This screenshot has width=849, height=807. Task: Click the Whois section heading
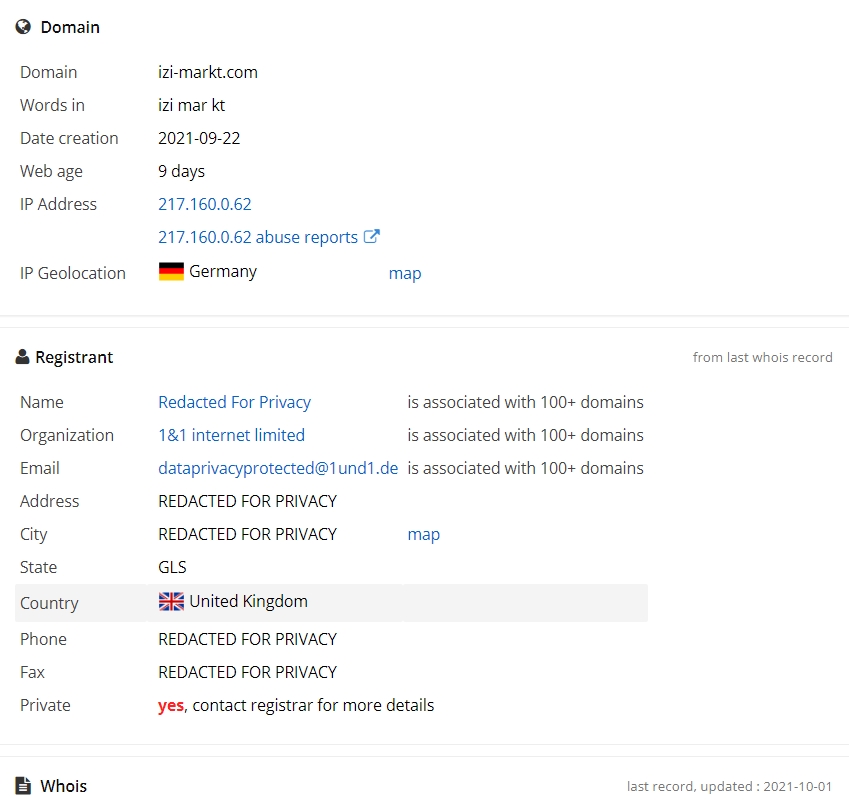click(63, 786)
